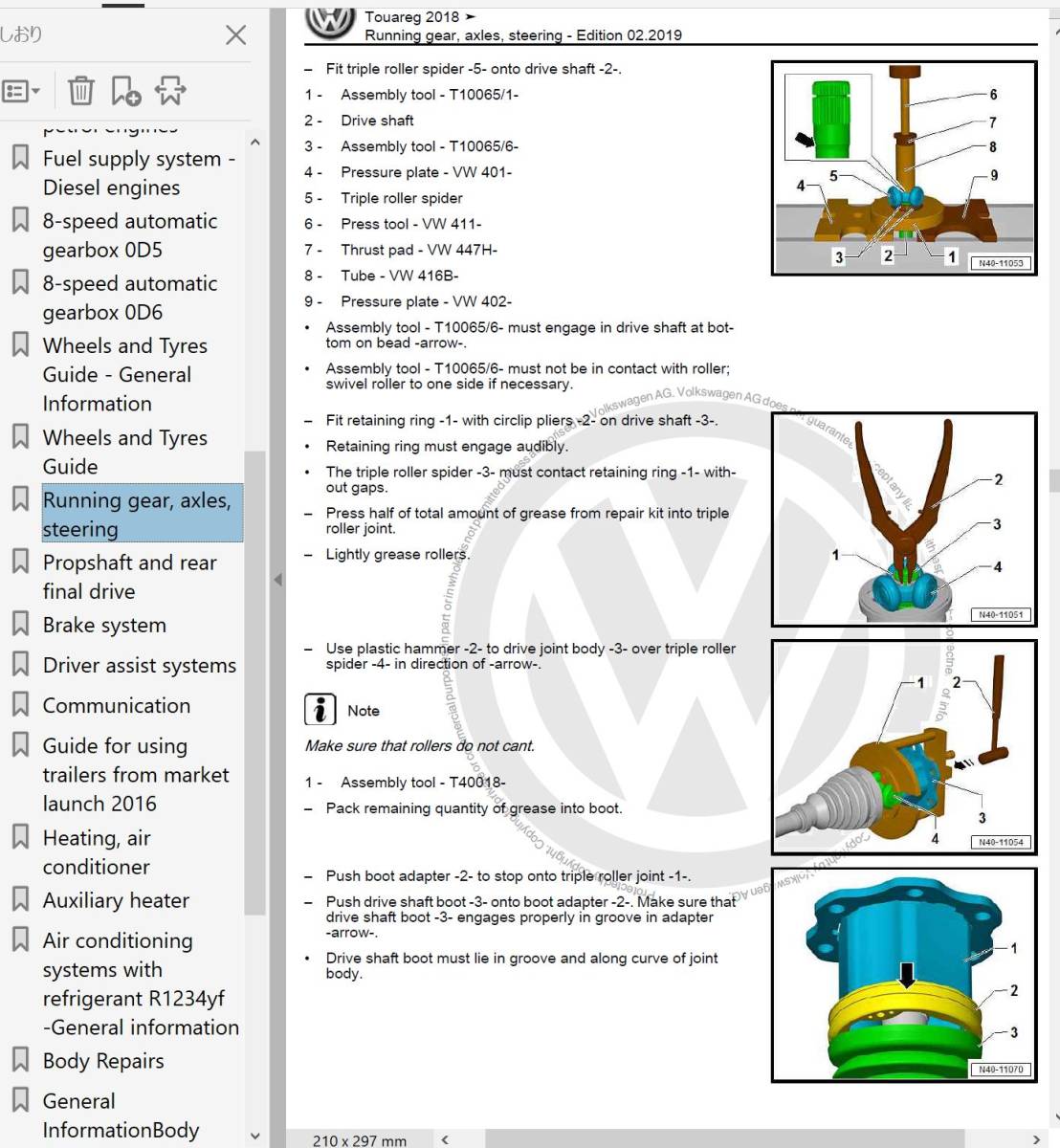Click bookmark icon beside Fuel supply system
This screenshot has width=1060, height=1148.
[20, 157]
